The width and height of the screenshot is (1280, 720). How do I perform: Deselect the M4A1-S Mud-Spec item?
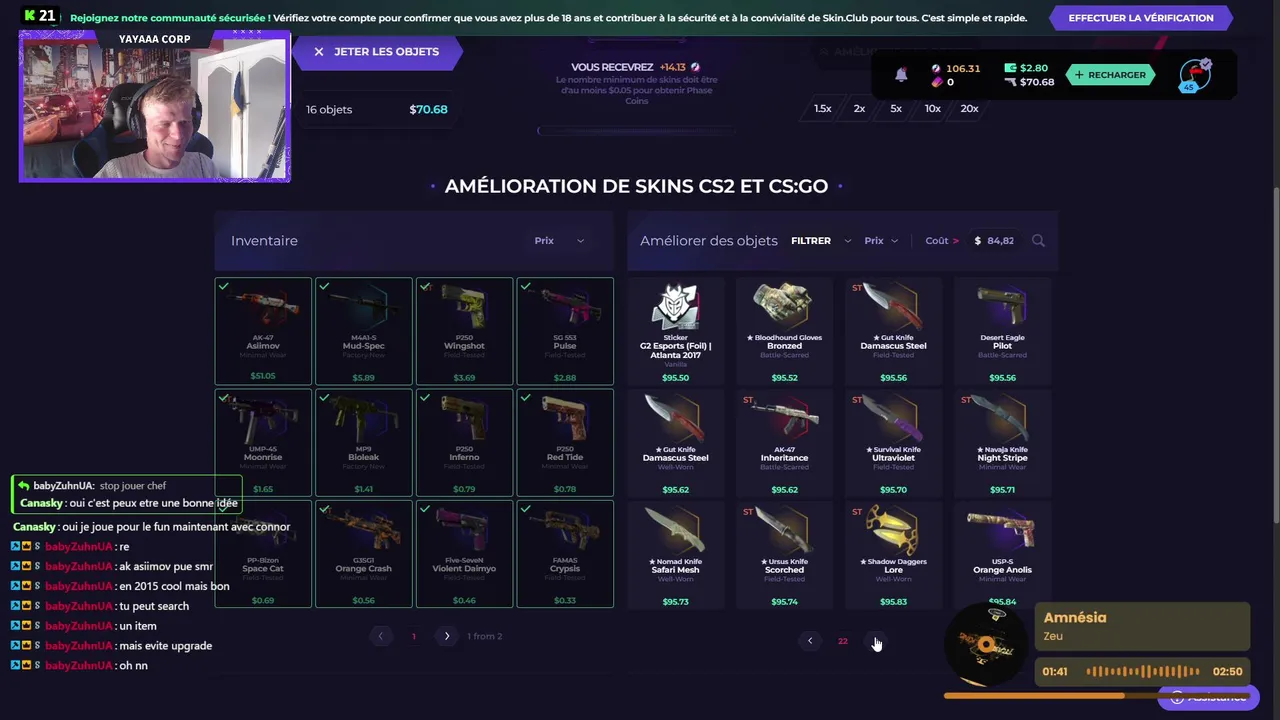pyautogui.click(x=364, y=331)
